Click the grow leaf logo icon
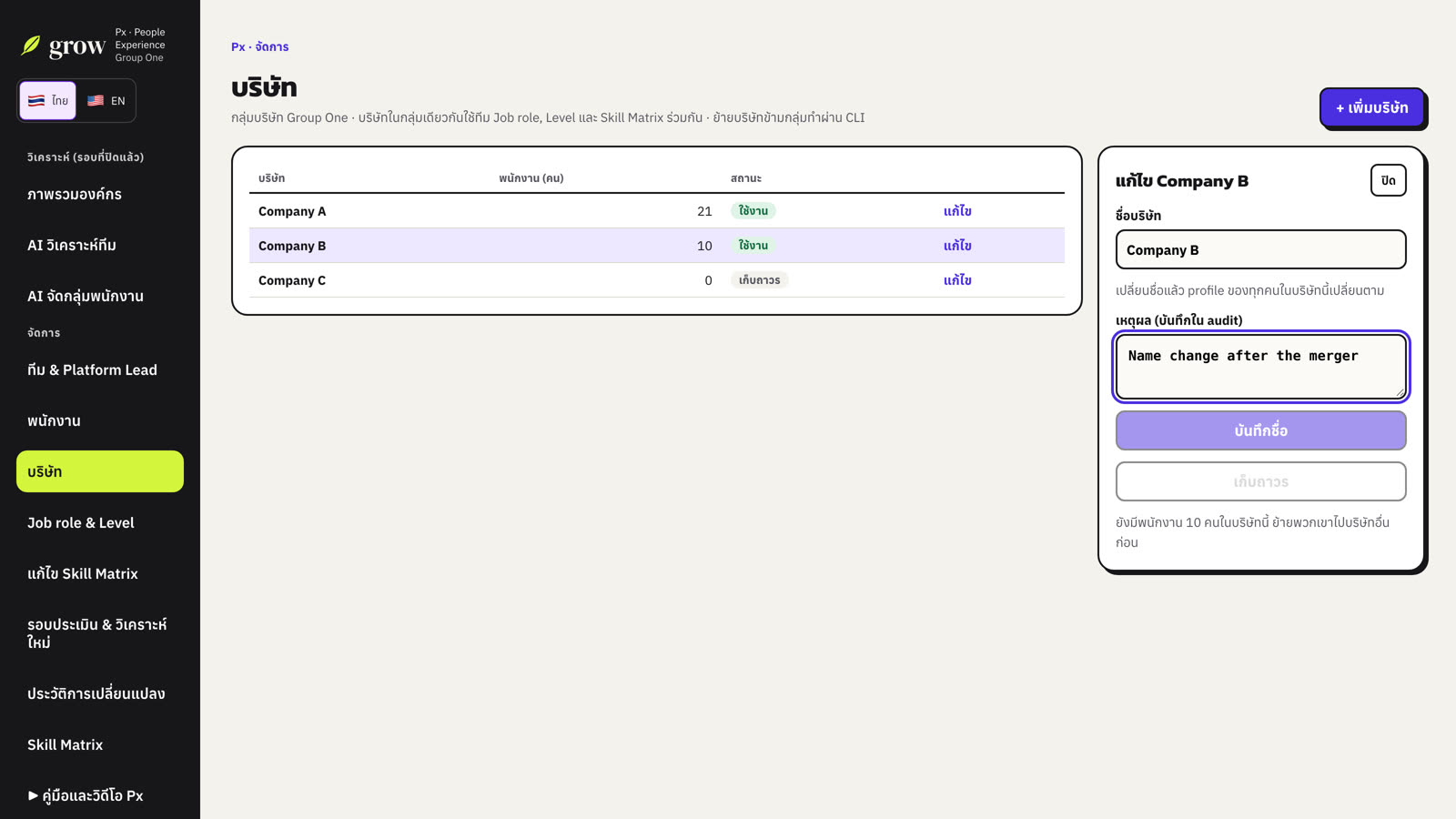 [x=31, y=45]
